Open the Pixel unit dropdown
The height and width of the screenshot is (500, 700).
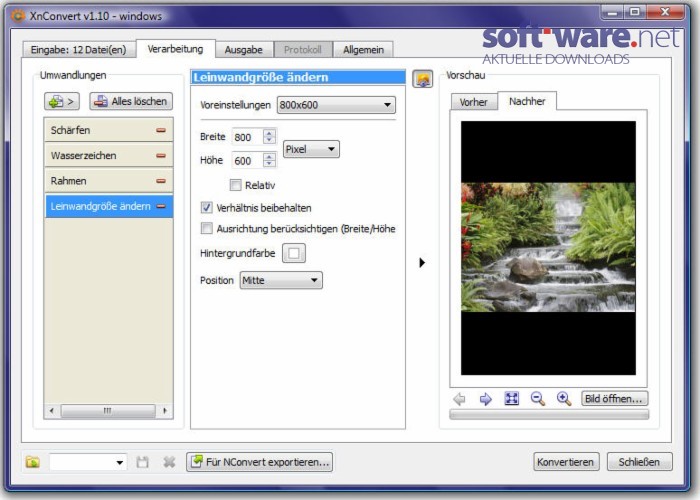click(311, 149)
